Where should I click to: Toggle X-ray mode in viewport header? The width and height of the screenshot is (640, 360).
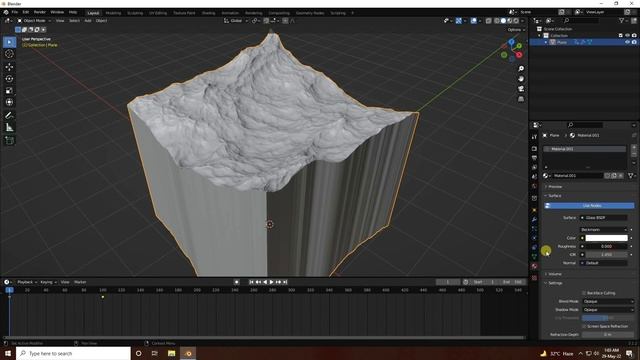point(489,20)
